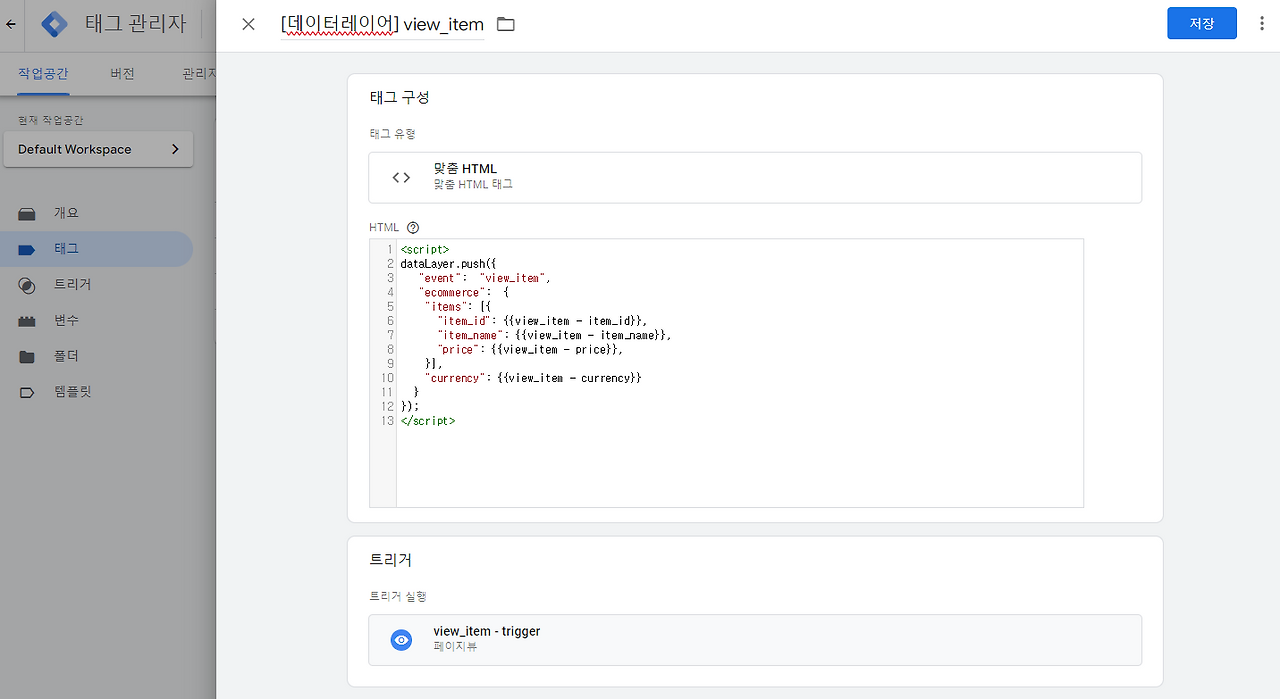Open the three-dot overflow menu

1262,22
